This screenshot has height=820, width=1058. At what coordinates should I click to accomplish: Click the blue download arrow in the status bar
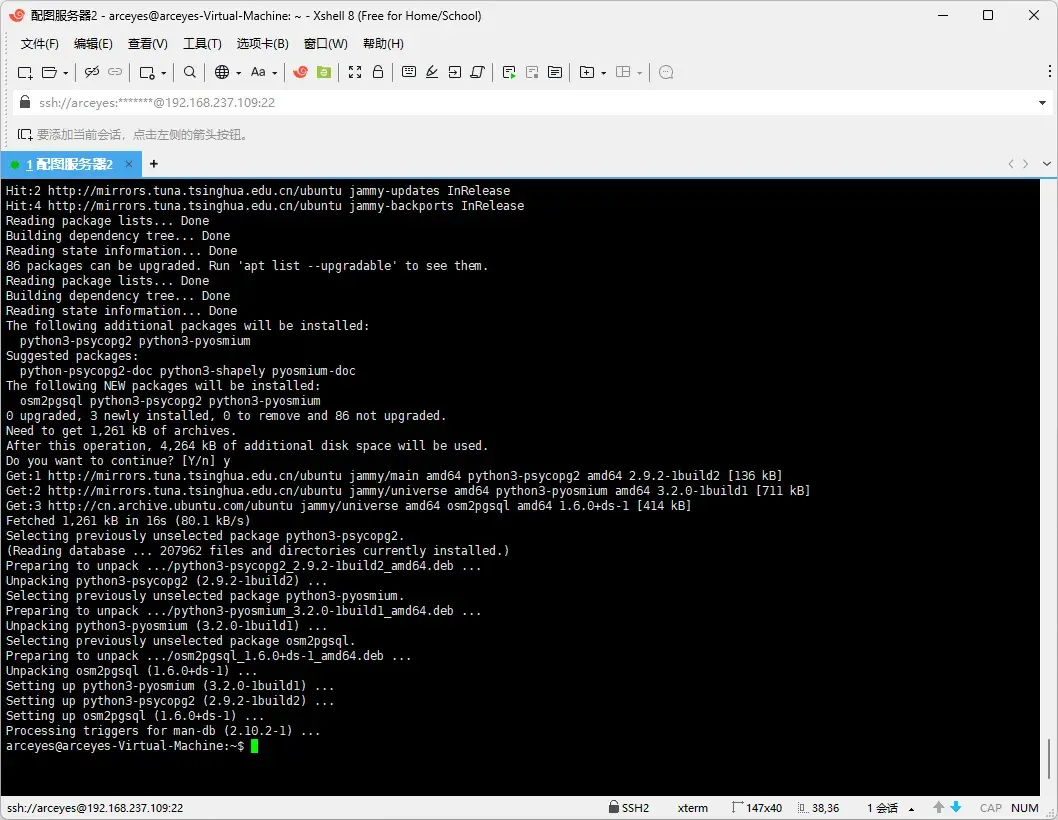(x=956, y=807)
